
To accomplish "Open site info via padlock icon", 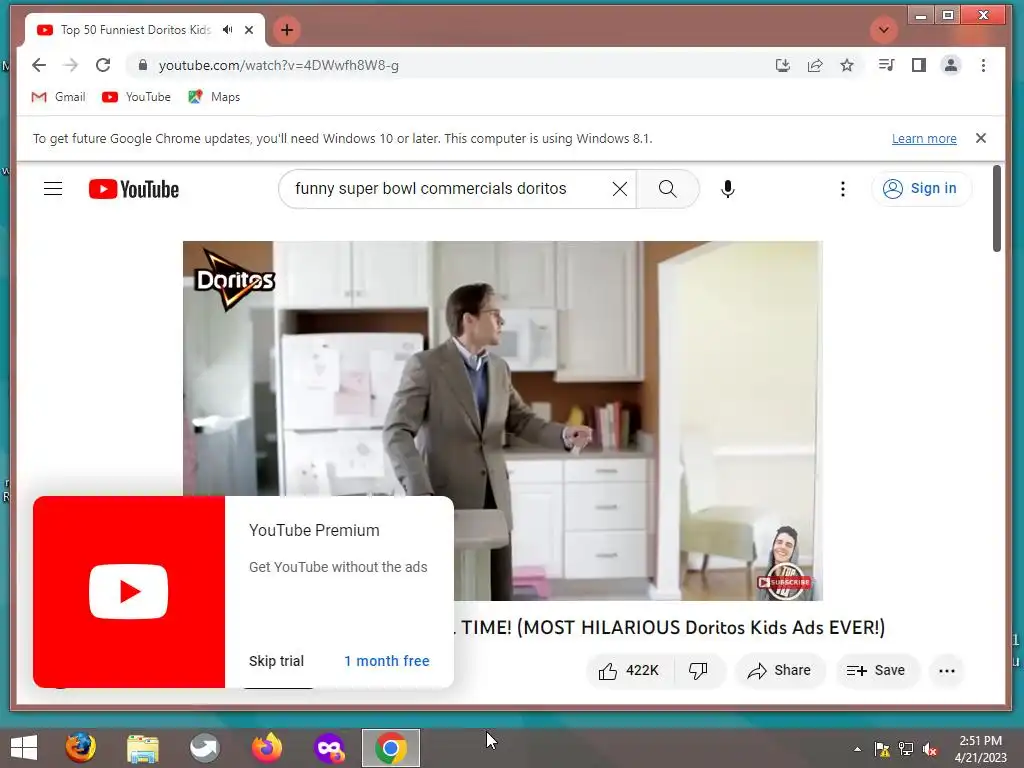I will pyautogui.click(x=143, y=65).
